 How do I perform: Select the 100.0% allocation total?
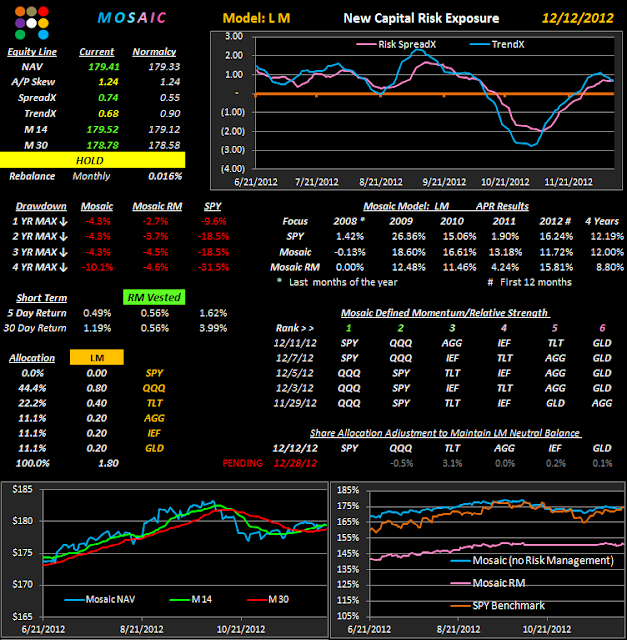point(33,464)
